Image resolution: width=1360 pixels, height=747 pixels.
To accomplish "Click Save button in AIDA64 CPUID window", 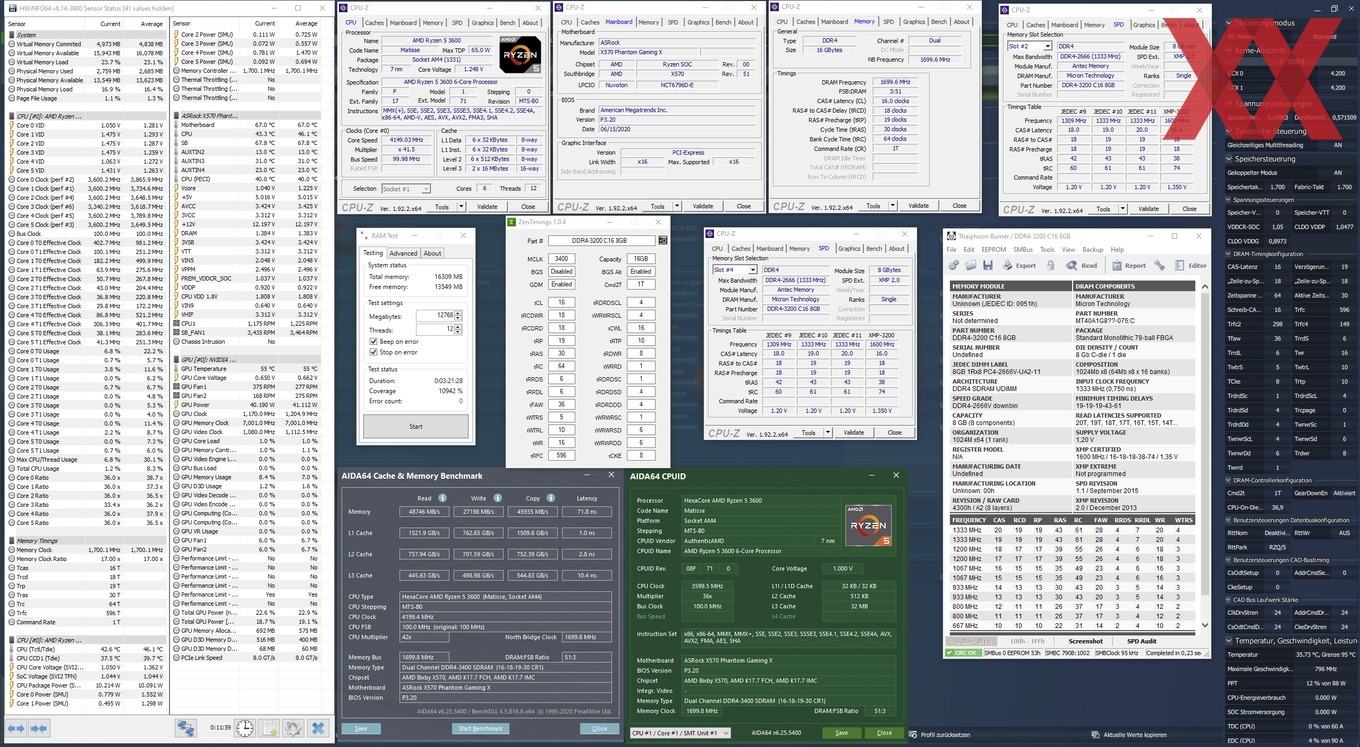I will click(x=841, y=732).
